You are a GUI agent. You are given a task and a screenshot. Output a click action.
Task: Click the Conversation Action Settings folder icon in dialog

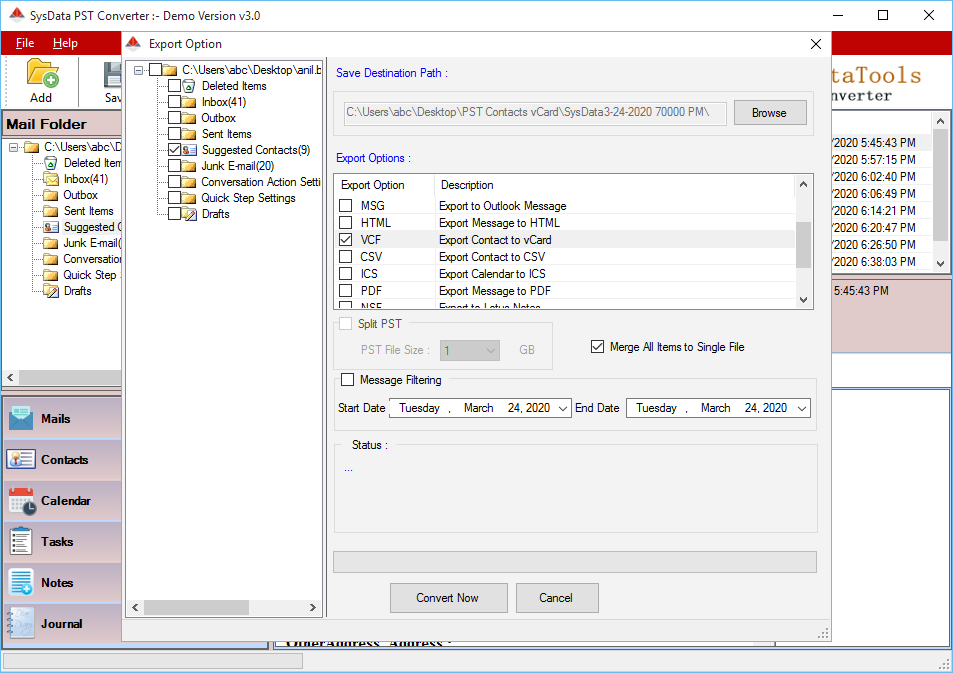coord(189,182)
